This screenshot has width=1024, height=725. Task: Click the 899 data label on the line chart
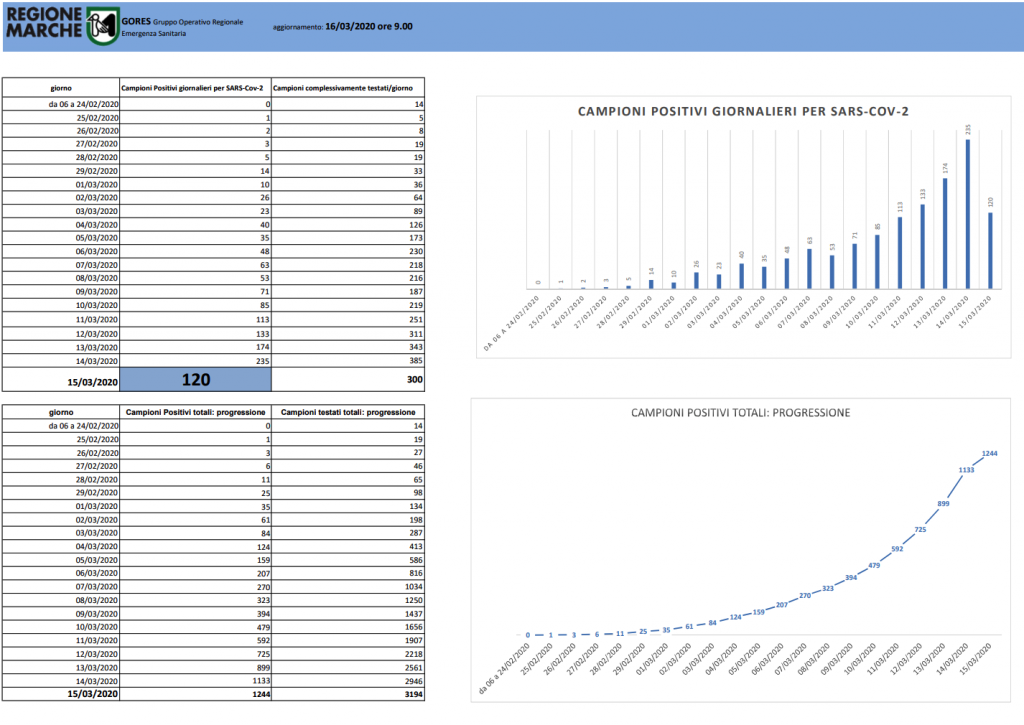coord(943,504)
